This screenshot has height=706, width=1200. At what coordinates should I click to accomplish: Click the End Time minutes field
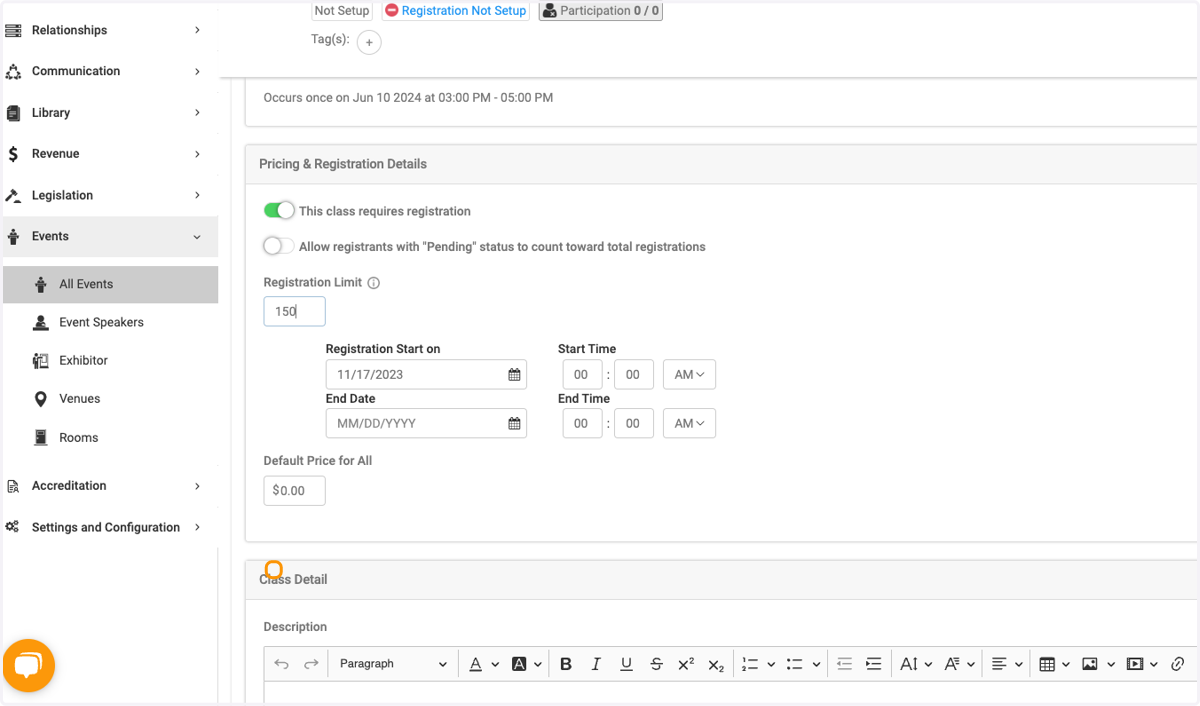(633, 424)
